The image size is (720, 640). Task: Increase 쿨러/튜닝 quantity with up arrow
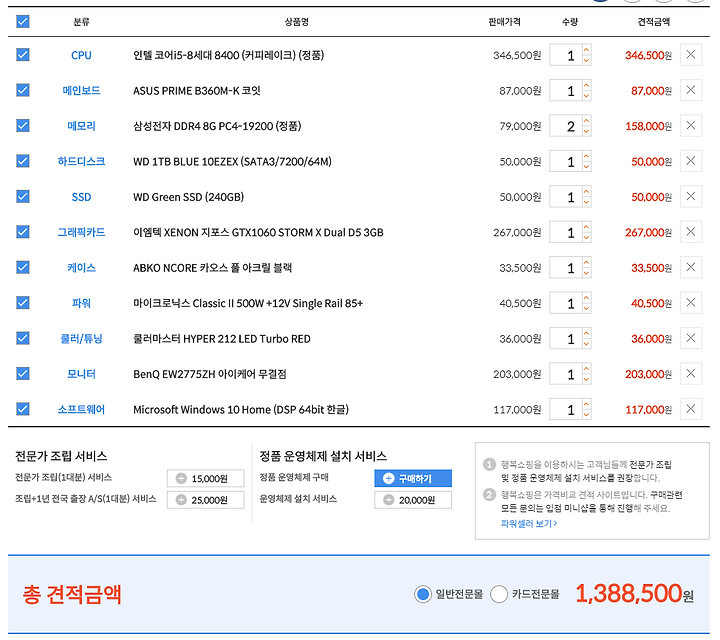click(586, 333)
